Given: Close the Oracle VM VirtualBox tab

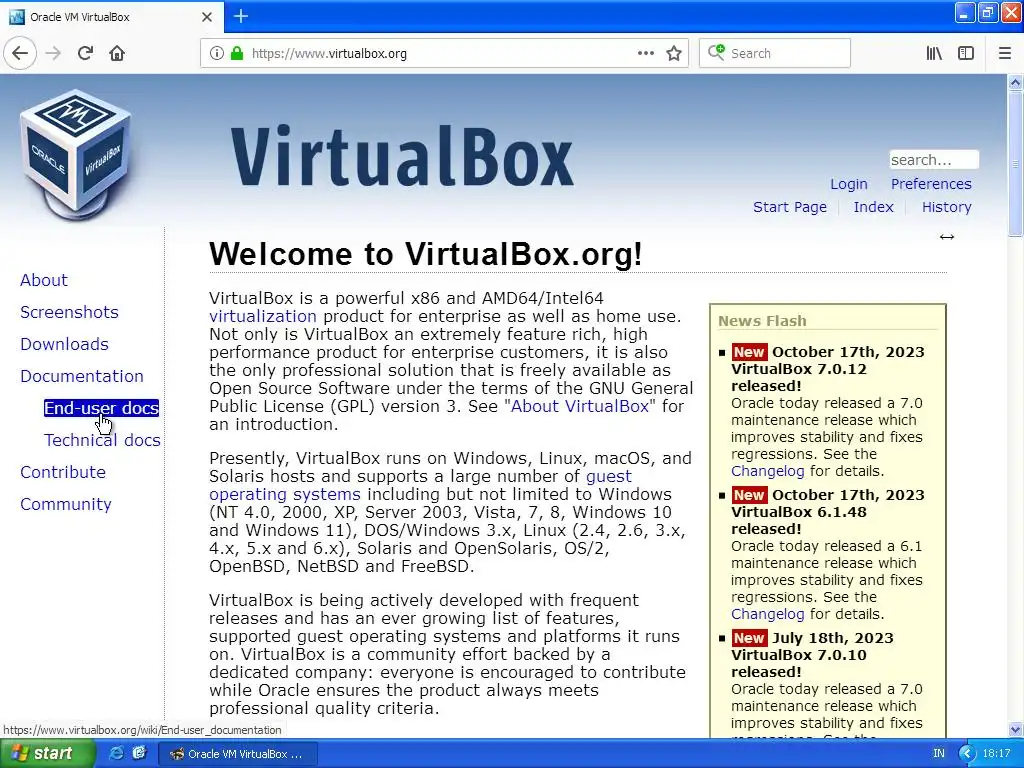Looking at the screenshot, I should pyautogui.click(x=207, y=17).
